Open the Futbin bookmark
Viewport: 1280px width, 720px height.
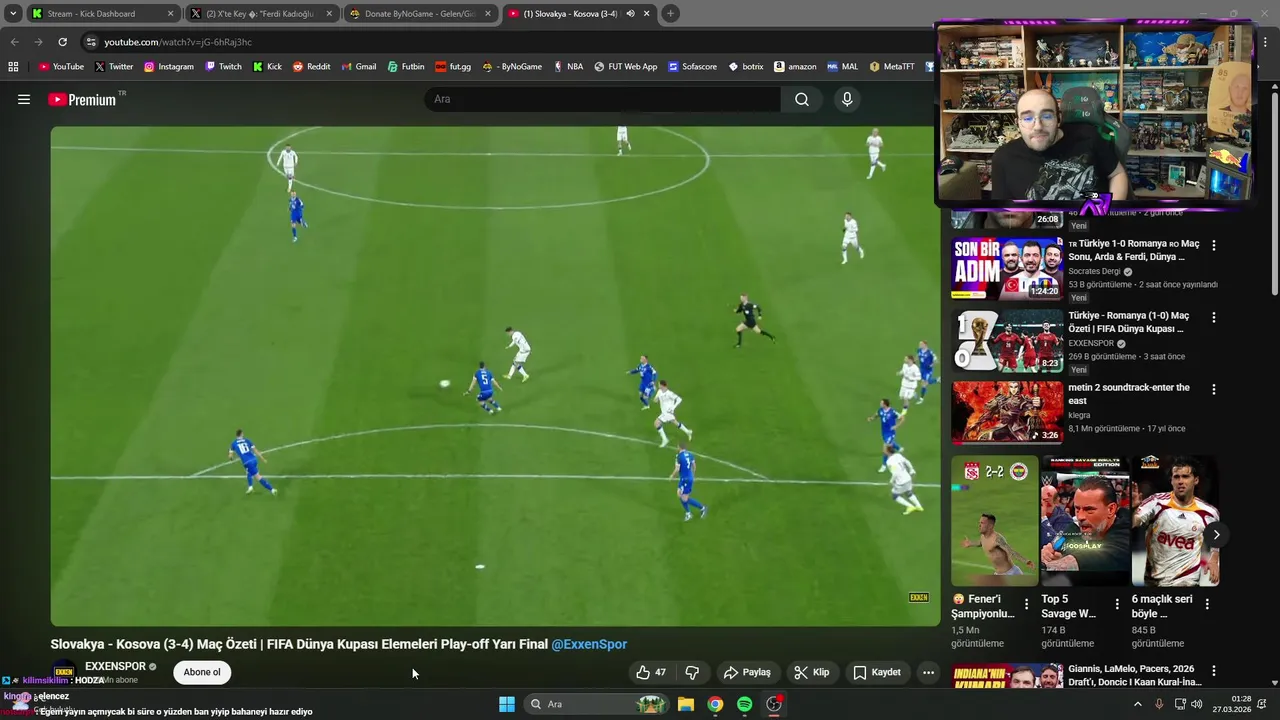405,67
